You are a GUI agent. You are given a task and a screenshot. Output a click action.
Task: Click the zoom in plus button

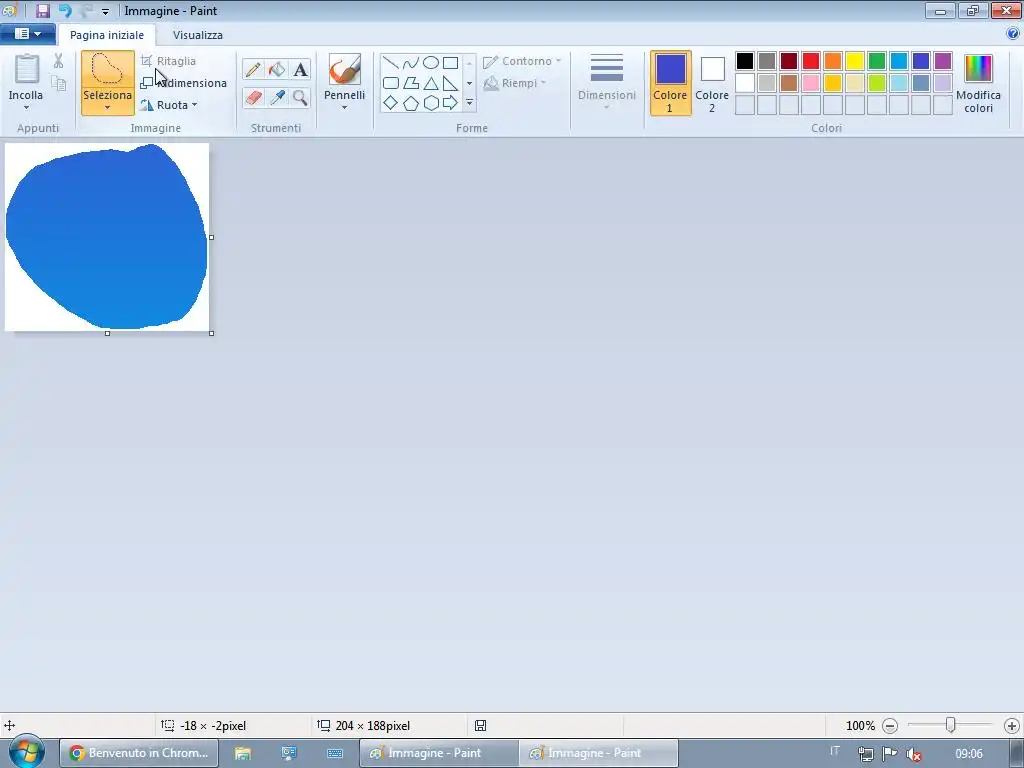pyautogui.click(x=1012, y=726)
